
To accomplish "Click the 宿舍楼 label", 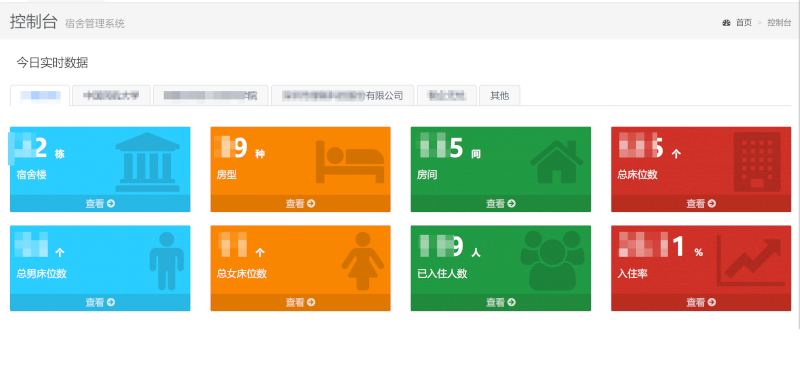I will click(x=32, y=175).
